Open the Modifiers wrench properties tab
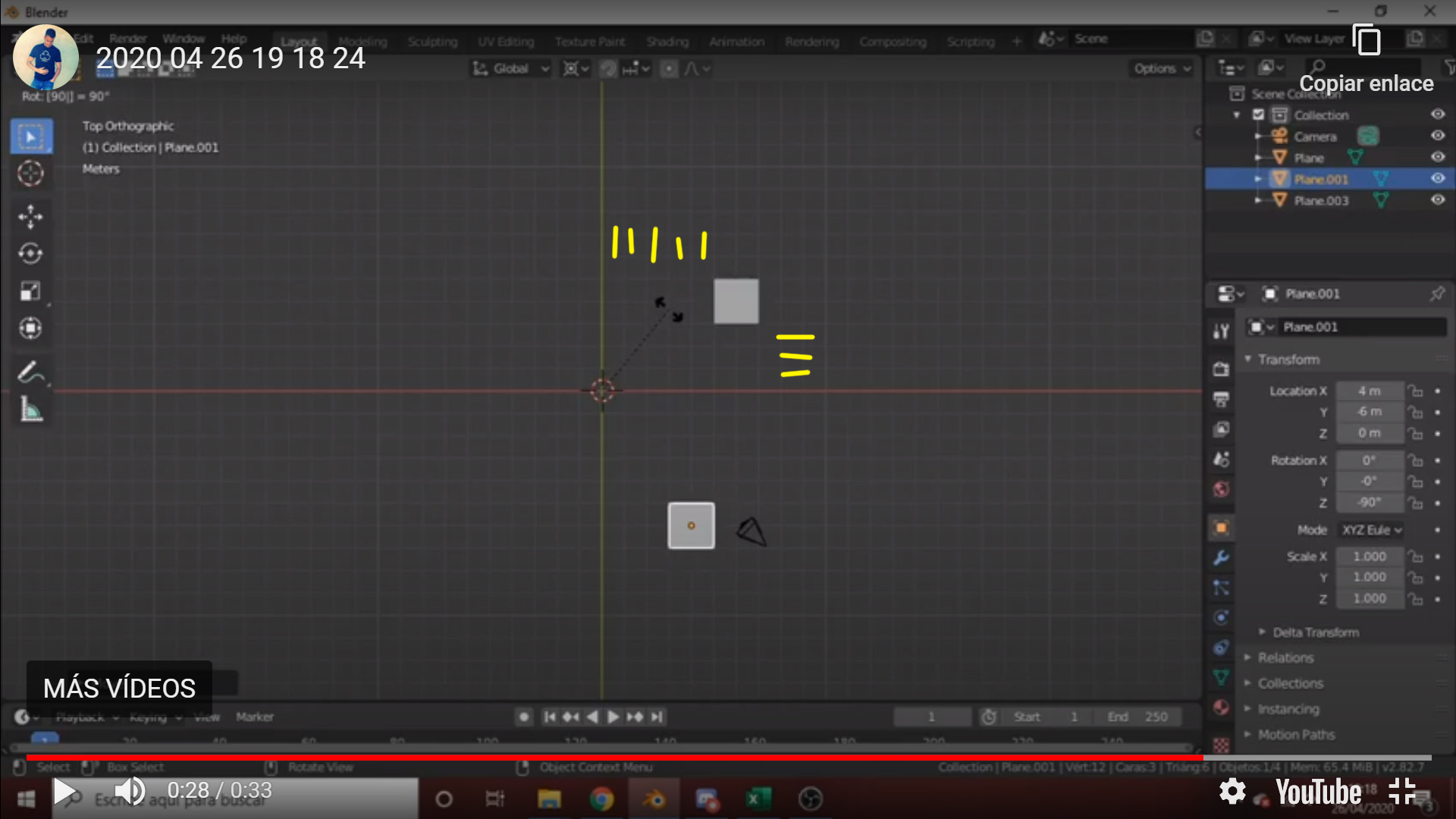1456x819 pixels. click(1221, 558)
